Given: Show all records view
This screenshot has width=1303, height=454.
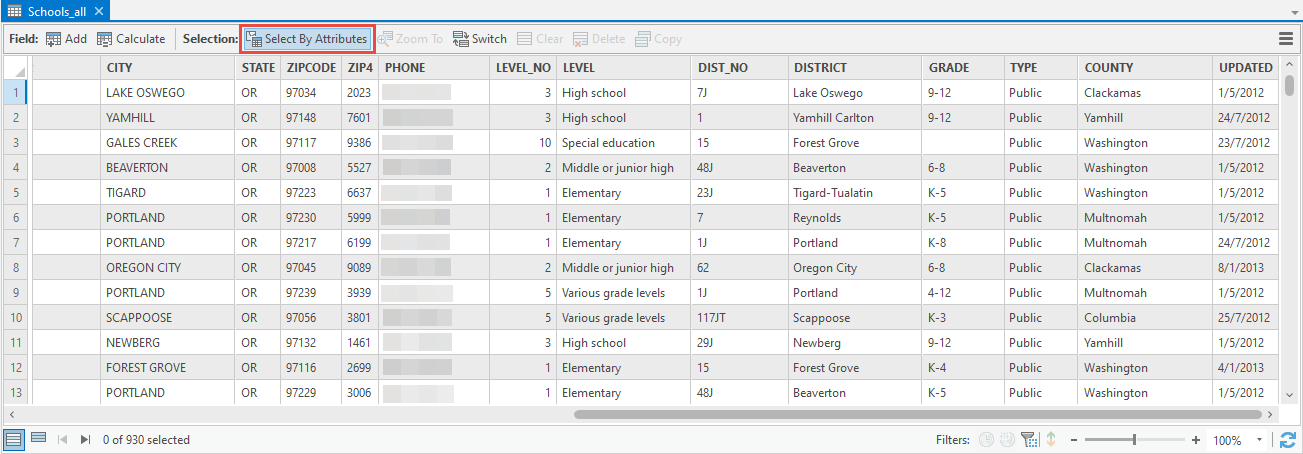Looking at the screenshot, I should click(x=14, y=439).
